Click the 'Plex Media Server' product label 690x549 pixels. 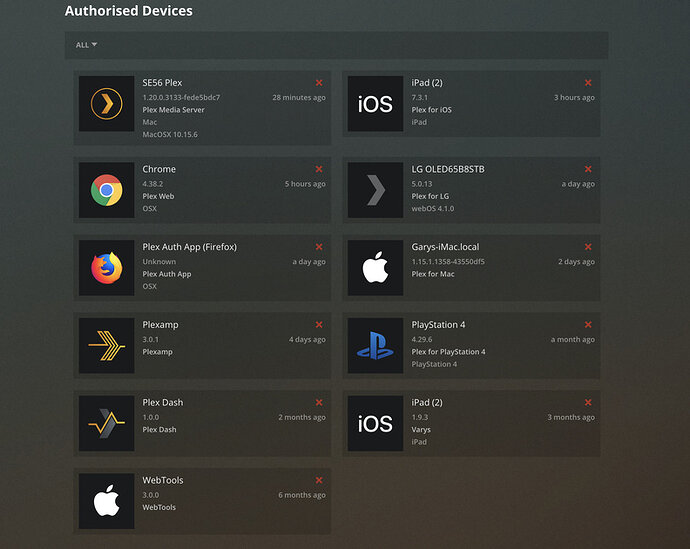[x=173, y=110]
